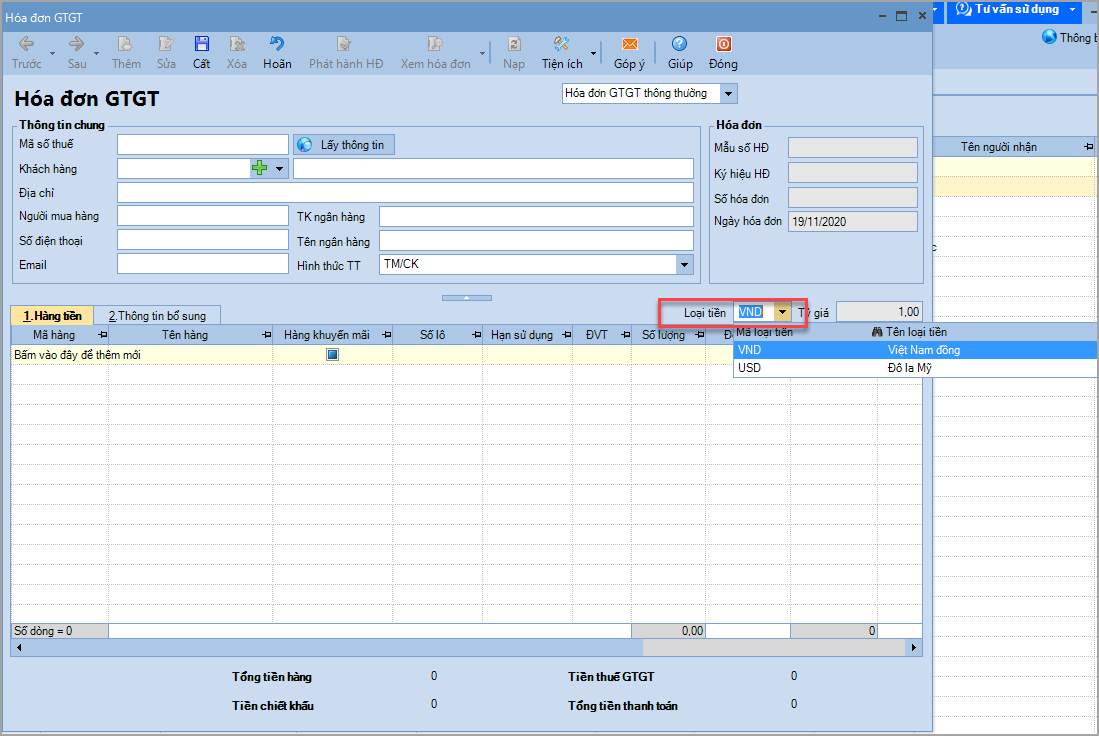Click the horizontal scrollbar right arrow
The image size is (1099, 736).
914,648
